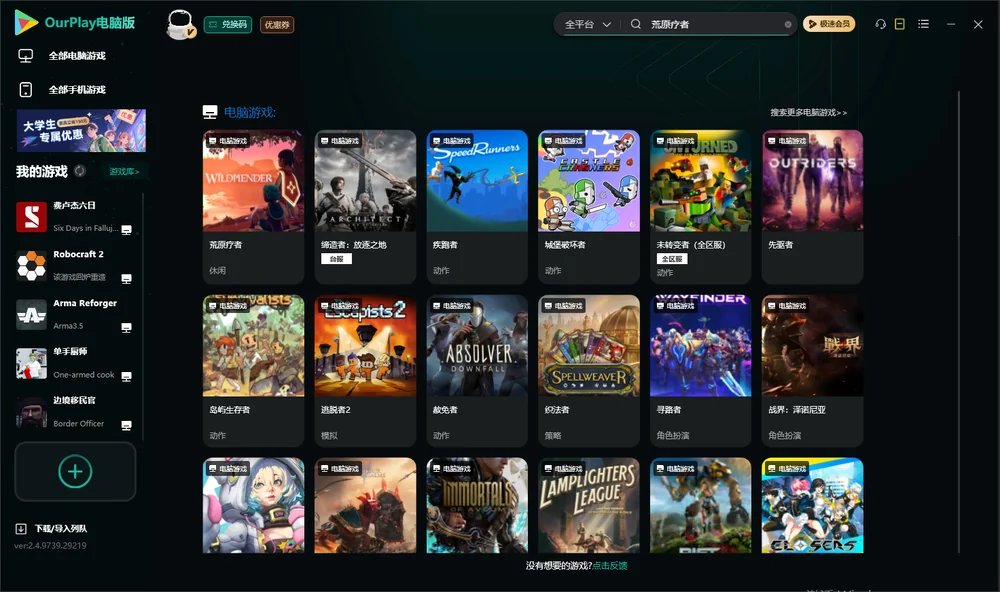Click the results vertical scrollbar

[959, 322]
